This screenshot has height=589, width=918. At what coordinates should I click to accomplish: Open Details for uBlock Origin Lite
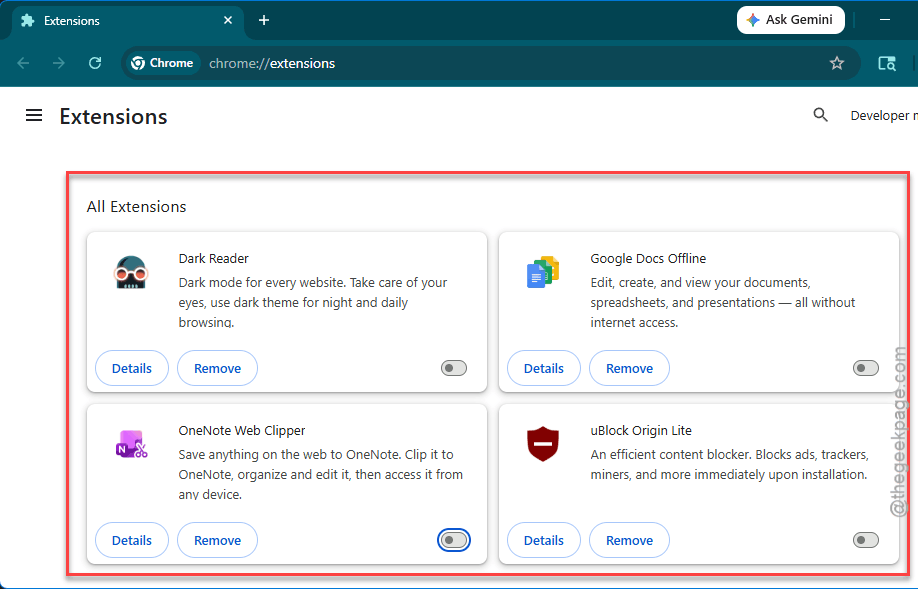(543, 540)
